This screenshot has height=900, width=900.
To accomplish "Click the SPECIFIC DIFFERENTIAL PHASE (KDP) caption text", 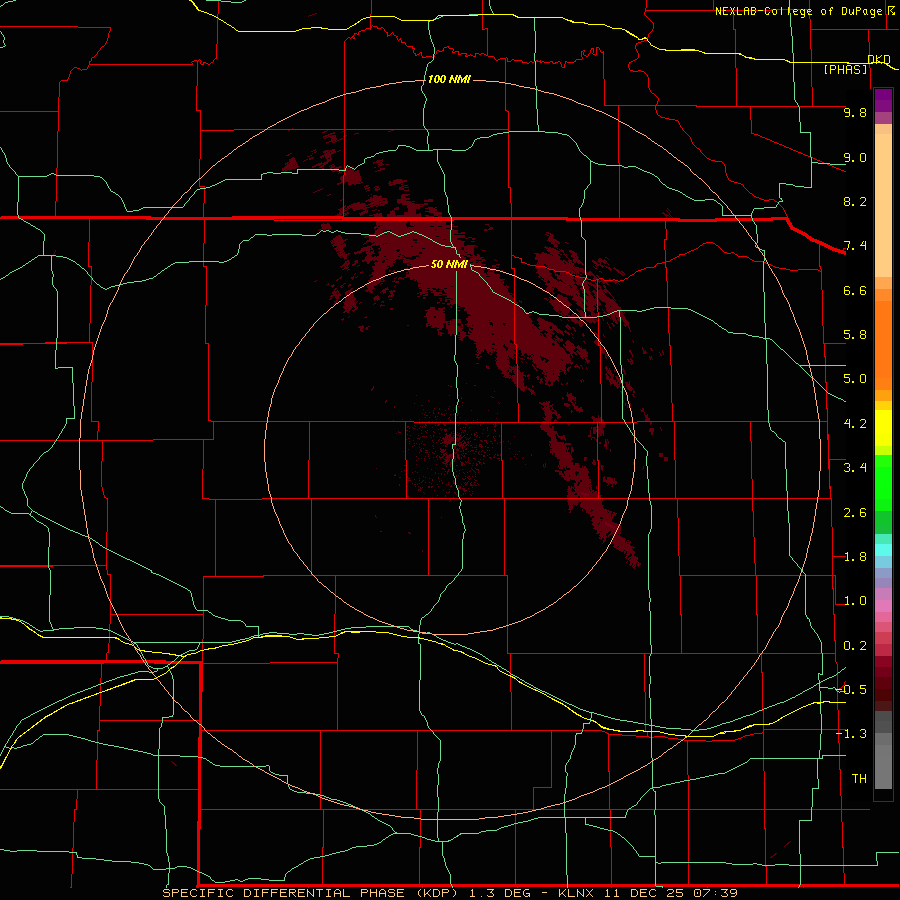I will coord(311,893).
